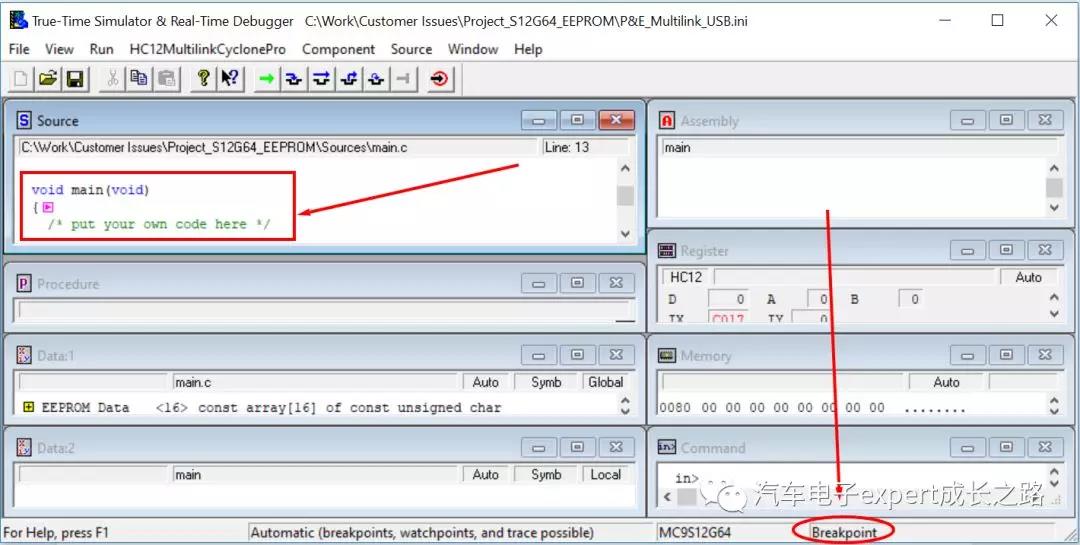Screen dimensions: 1080x545
Task: Click the Single Step toolbar icon
Action: tap(293, 79)
